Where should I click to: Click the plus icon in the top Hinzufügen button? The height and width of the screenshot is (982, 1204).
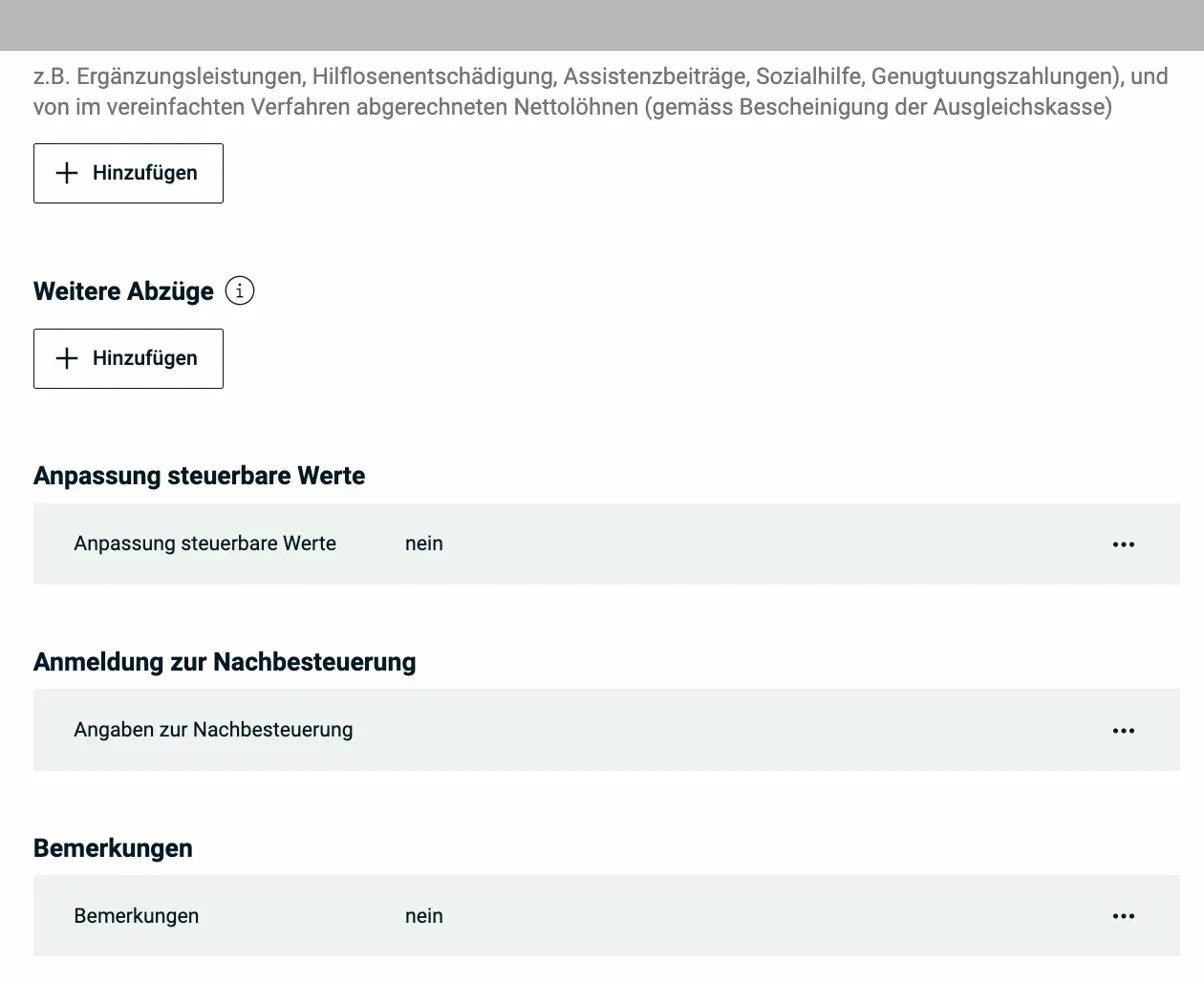[66, 173]
